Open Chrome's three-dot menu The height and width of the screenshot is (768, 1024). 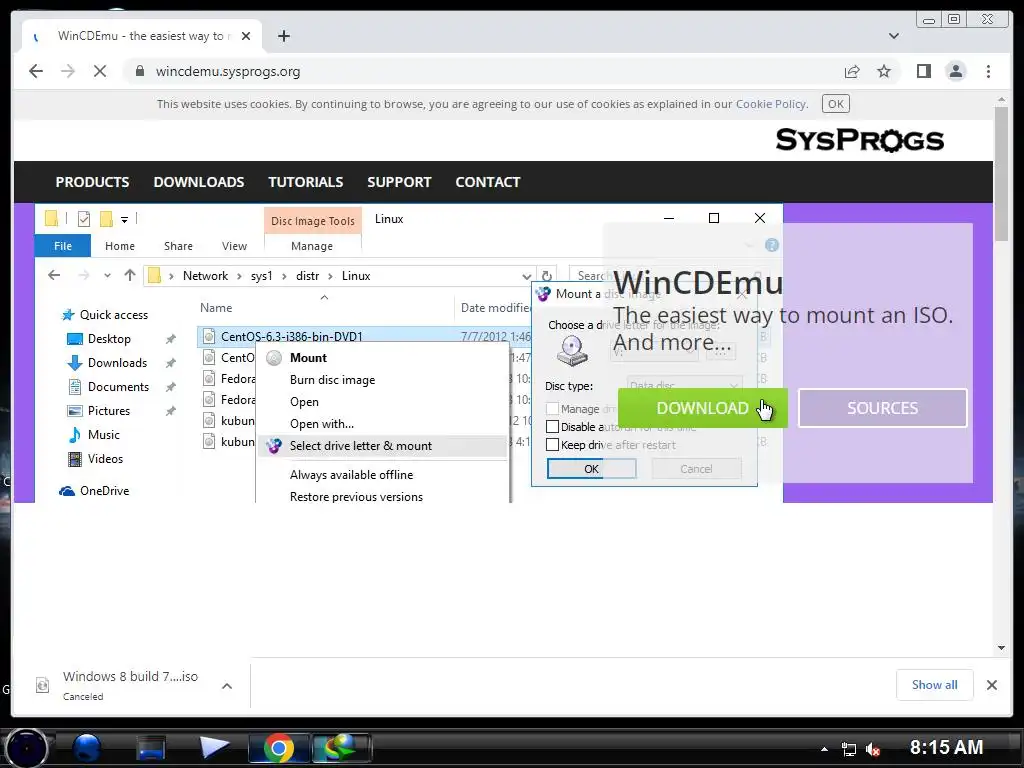coord(988,71)
